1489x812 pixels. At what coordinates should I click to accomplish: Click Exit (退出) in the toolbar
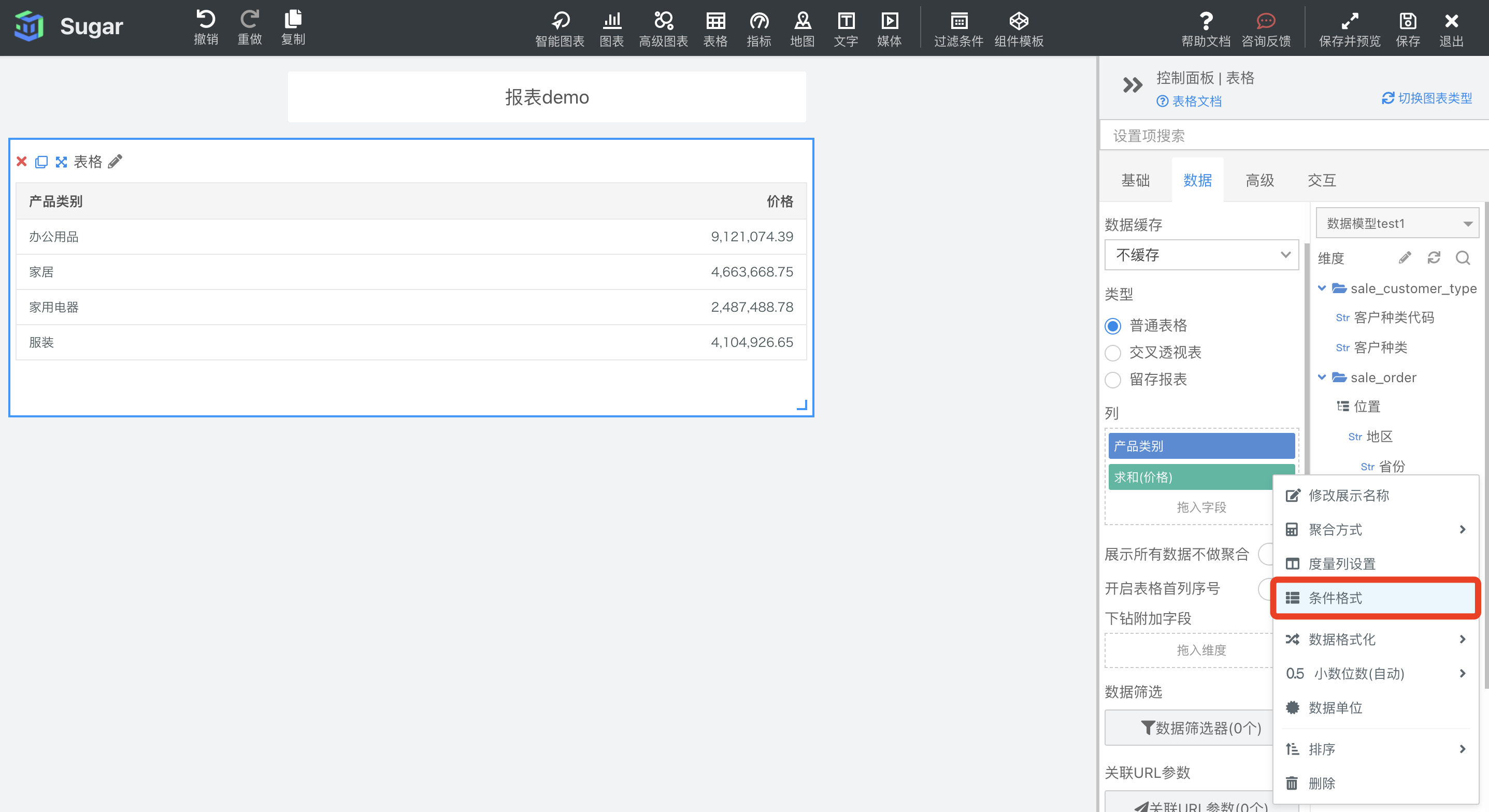[x=1451, y=29]
